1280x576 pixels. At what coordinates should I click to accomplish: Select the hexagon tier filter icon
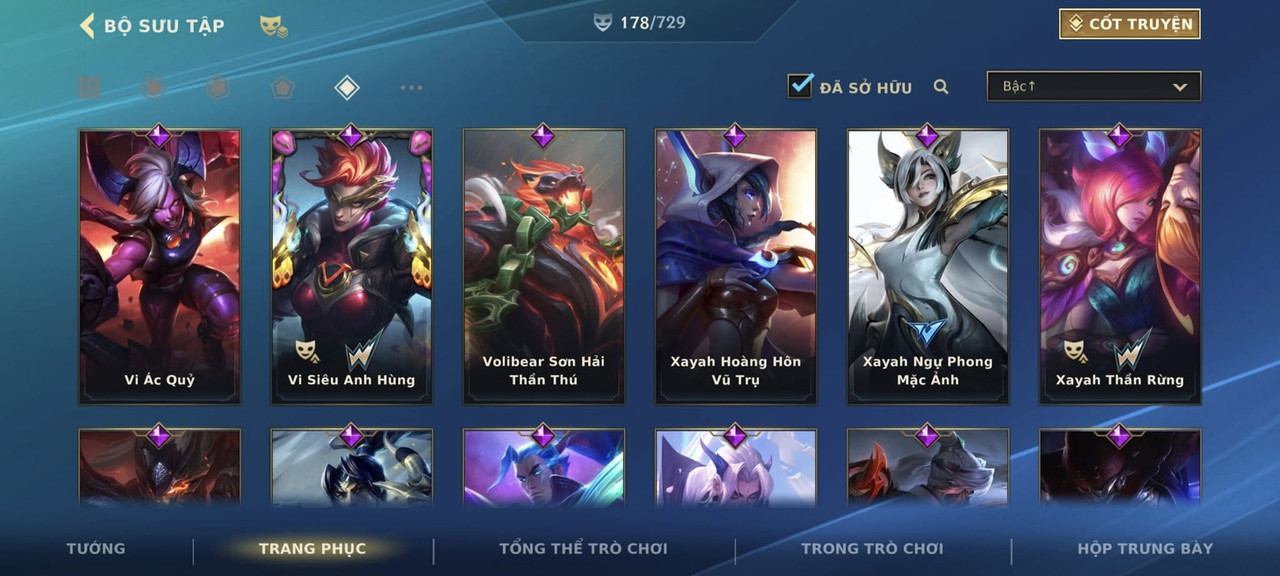217,88
